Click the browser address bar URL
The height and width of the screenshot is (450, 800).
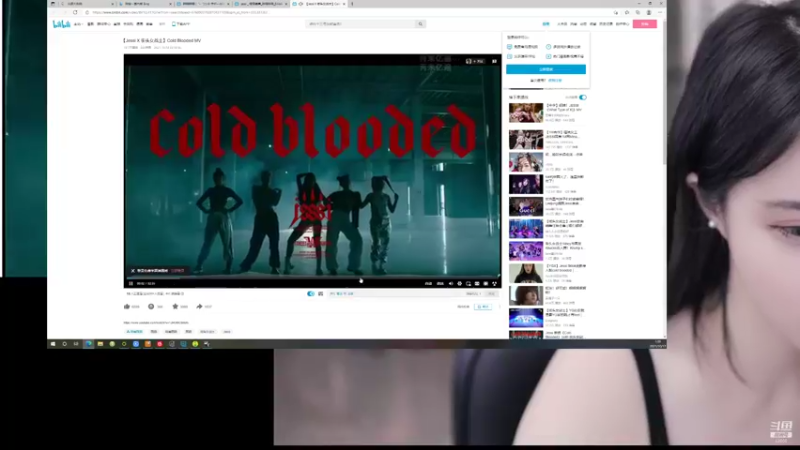click(180, 12)
